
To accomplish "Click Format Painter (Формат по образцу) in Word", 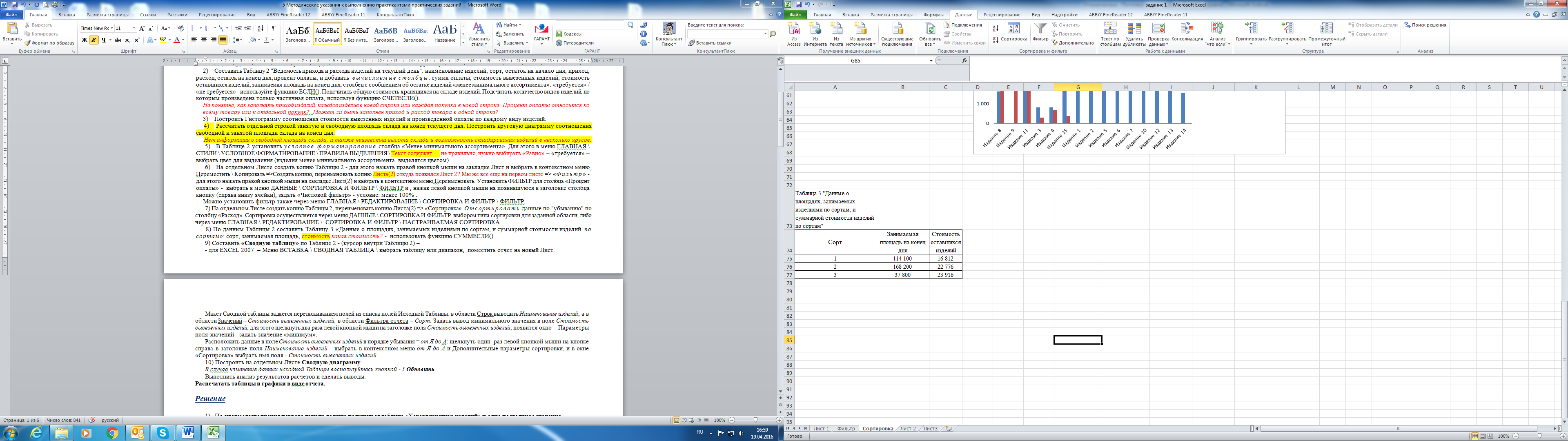I will 50,43.
